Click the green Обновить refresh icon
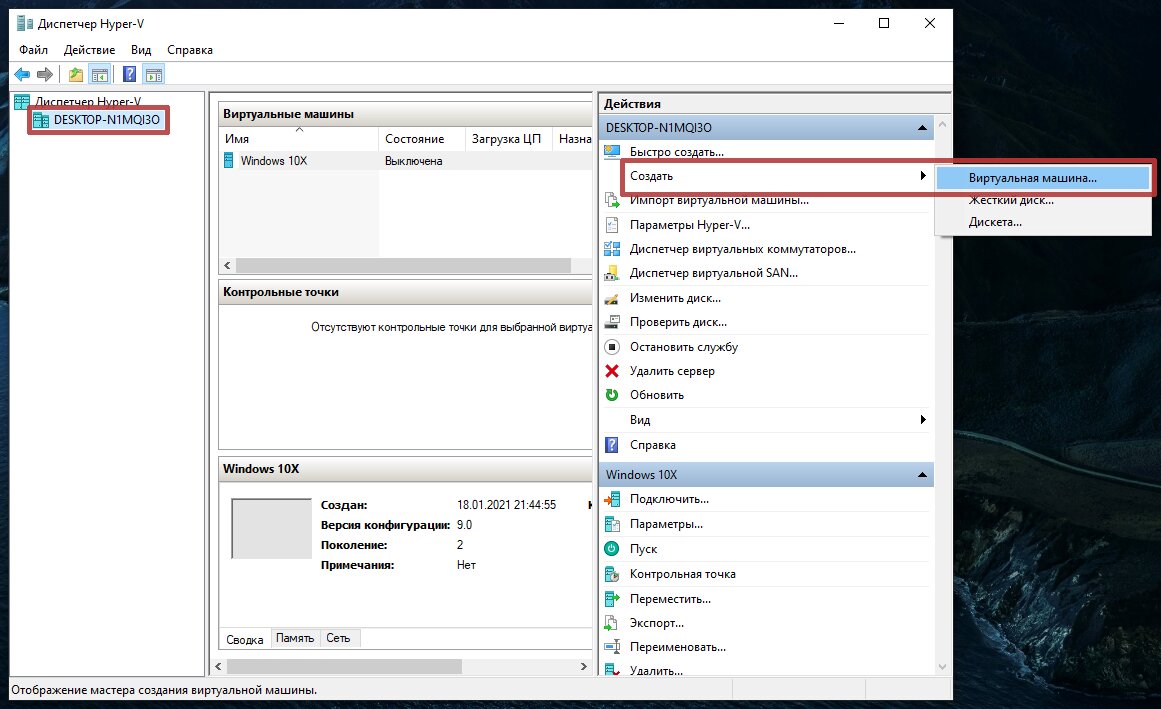The image size is (1161, 709). [x=612, y=394]
